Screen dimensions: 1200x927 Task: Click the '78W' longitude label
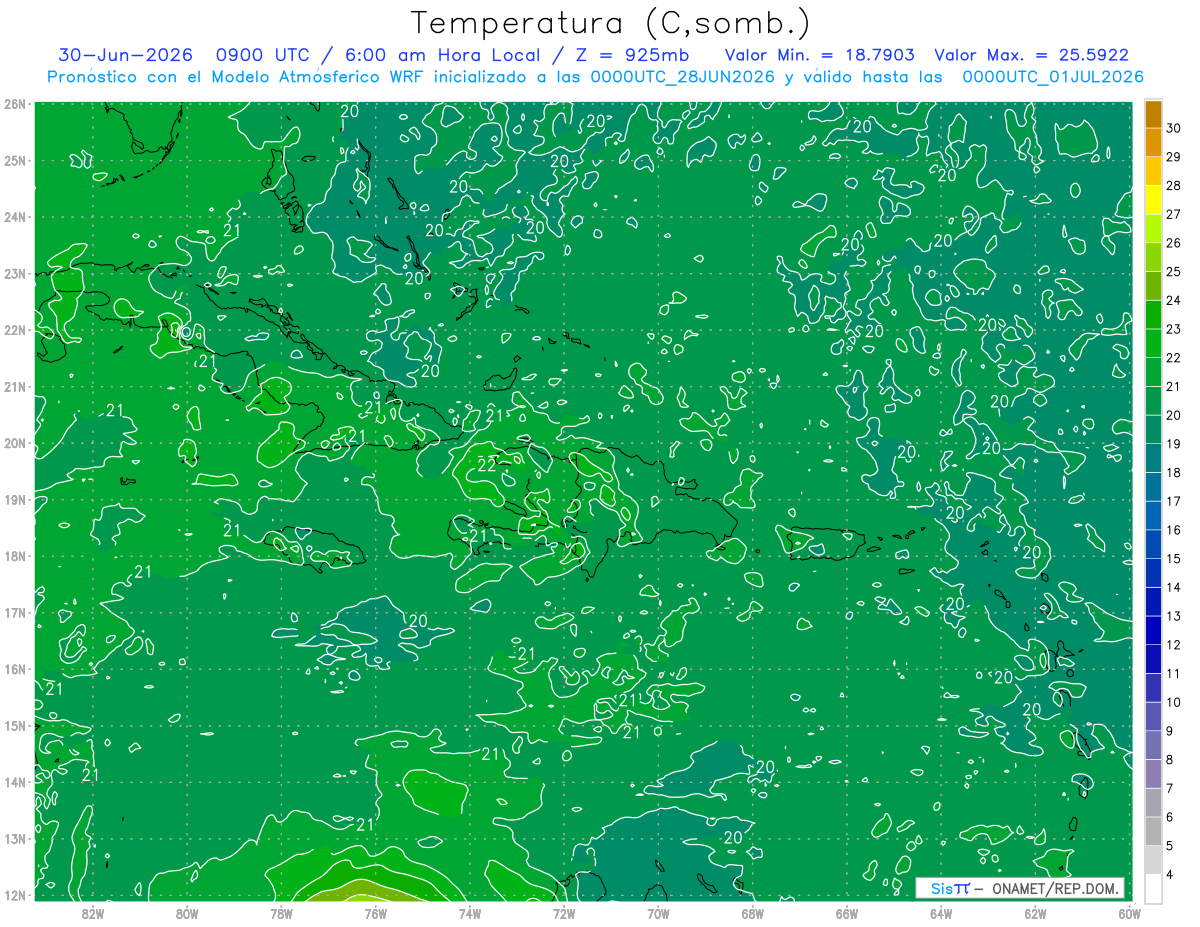pos(281,913)
